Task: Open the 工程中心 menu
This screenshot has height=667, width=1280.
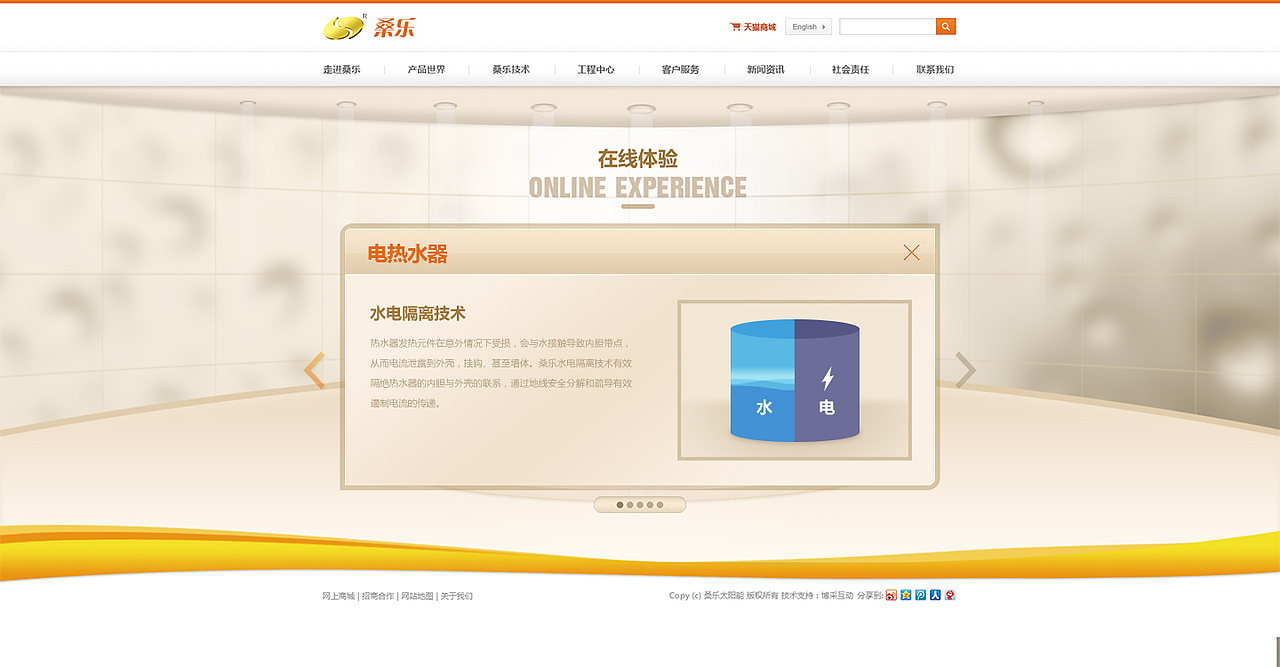Action: click(x=596, y=70)
